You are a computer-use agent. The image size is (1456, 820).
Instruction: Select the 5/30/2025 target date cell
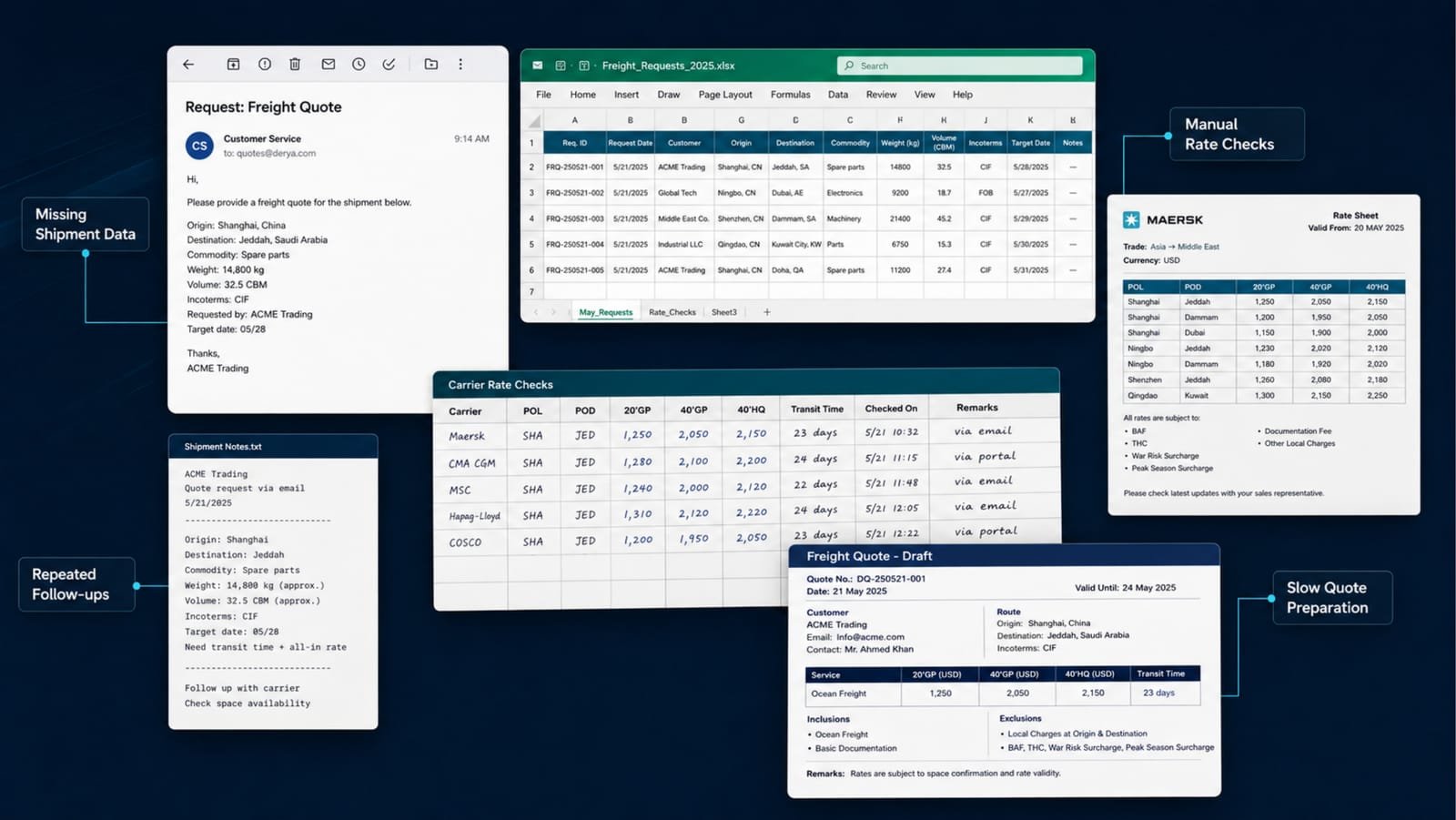tap(1030, 244)
